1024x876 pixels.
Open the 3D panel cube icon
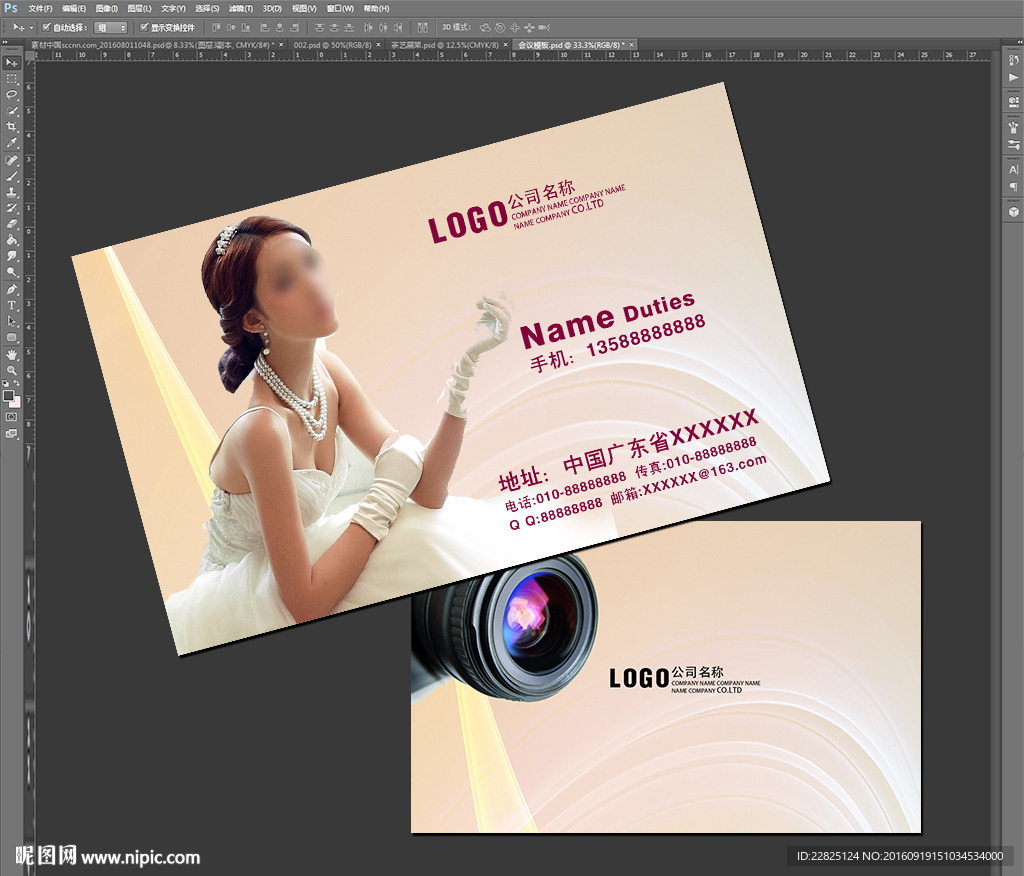1013,212
